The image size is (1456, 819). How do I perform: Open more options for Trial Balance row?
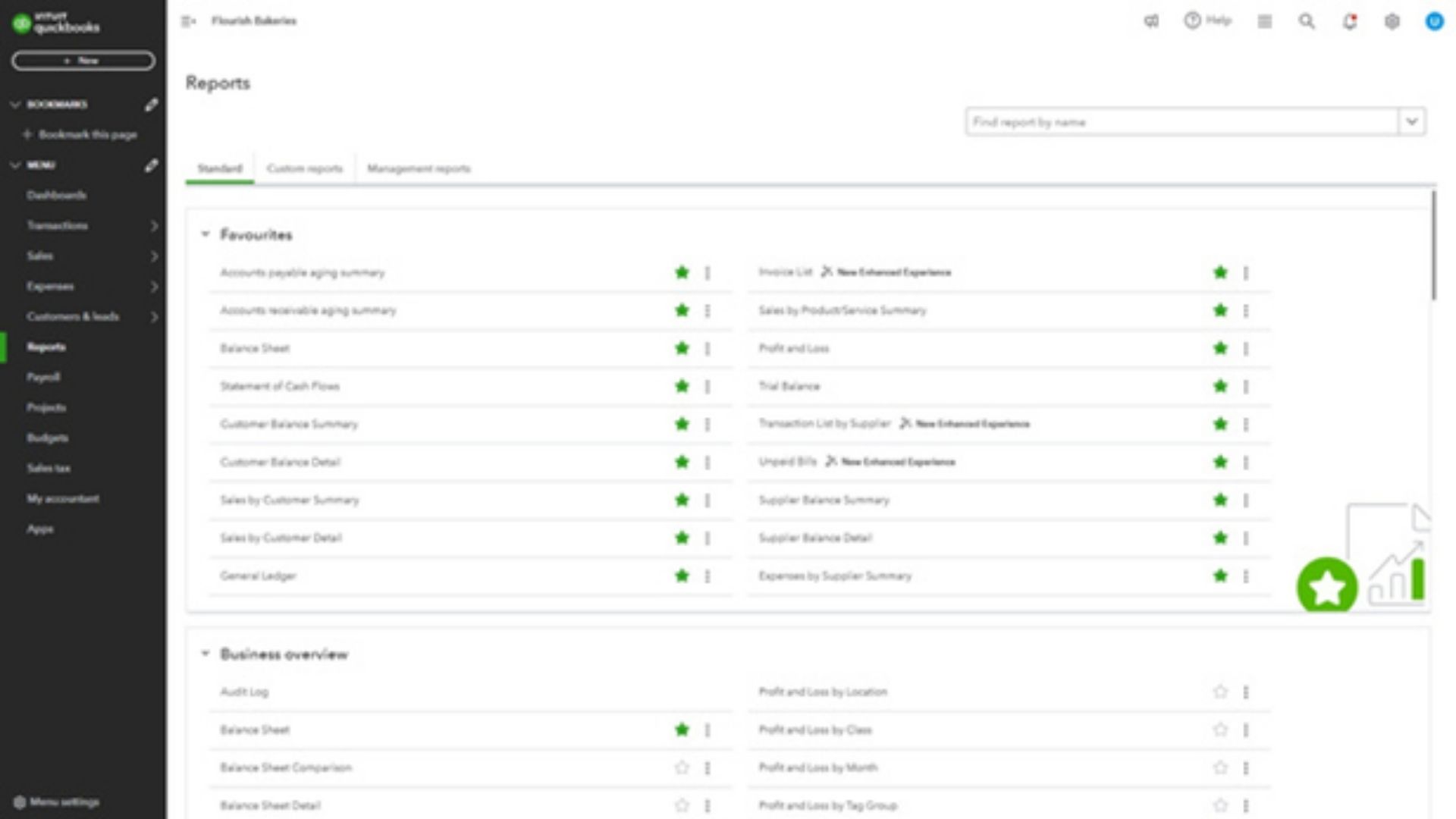pos(1246,387)
